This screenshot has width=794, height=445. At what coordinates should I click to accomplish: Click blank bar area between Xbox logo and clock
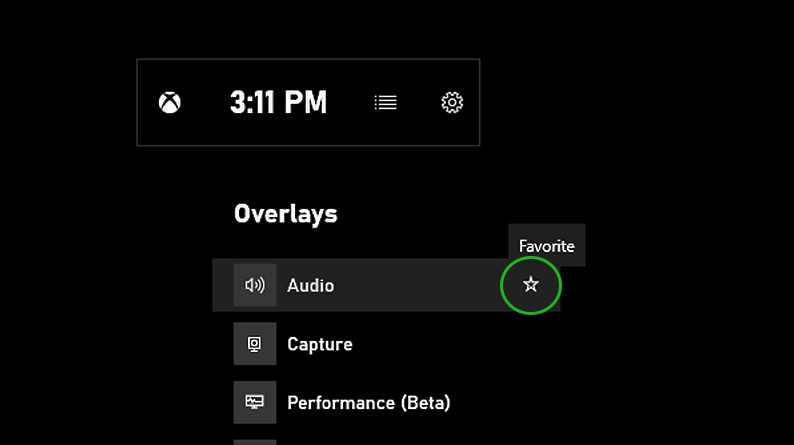pyautogui.click(x=205, y=103)
